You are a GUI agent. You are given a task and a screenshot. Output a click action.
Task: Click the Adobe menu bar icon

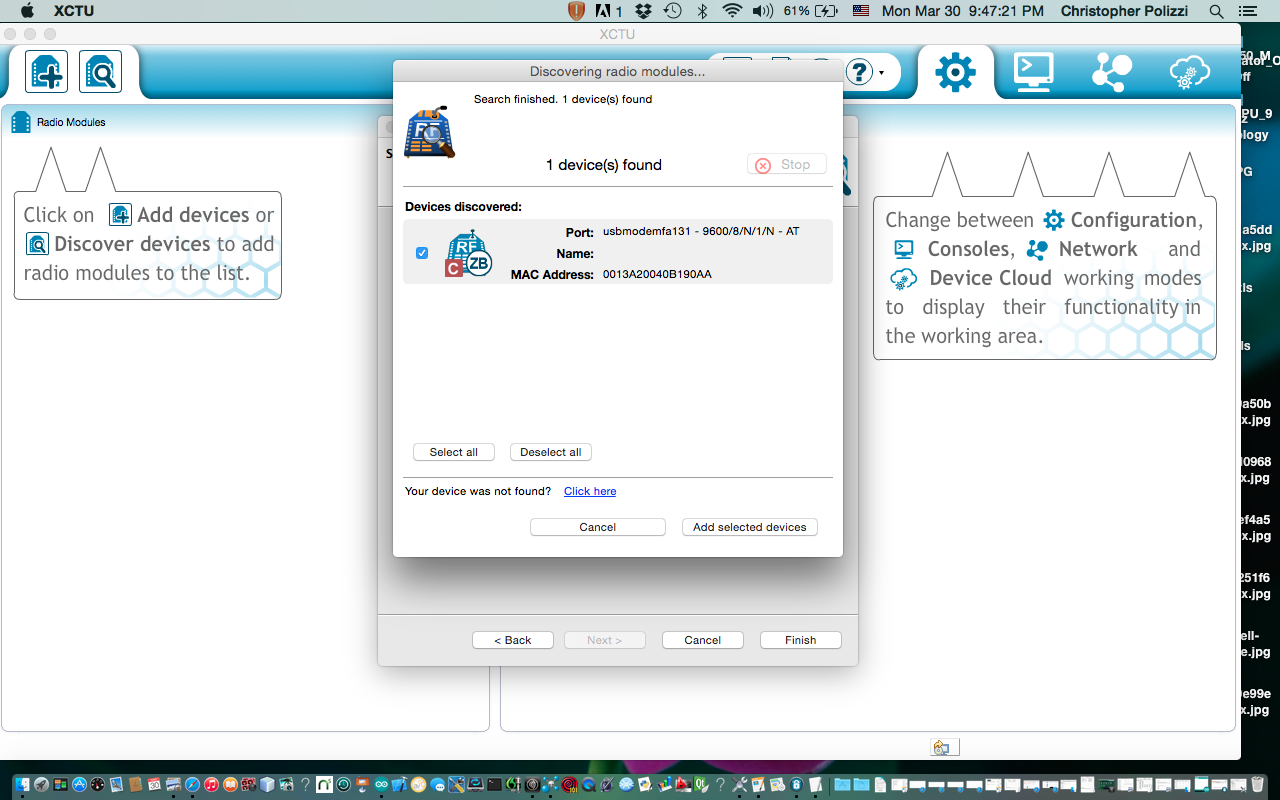click(608, 11)
